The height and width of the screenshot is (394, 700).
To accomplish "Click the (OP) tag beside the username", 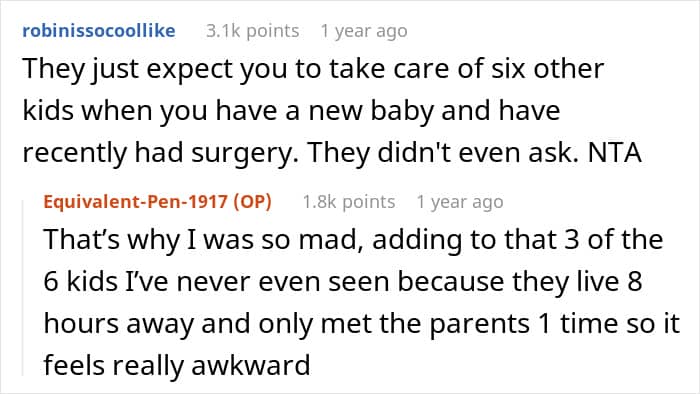I will pyautogui.click(x=253, y=202).
